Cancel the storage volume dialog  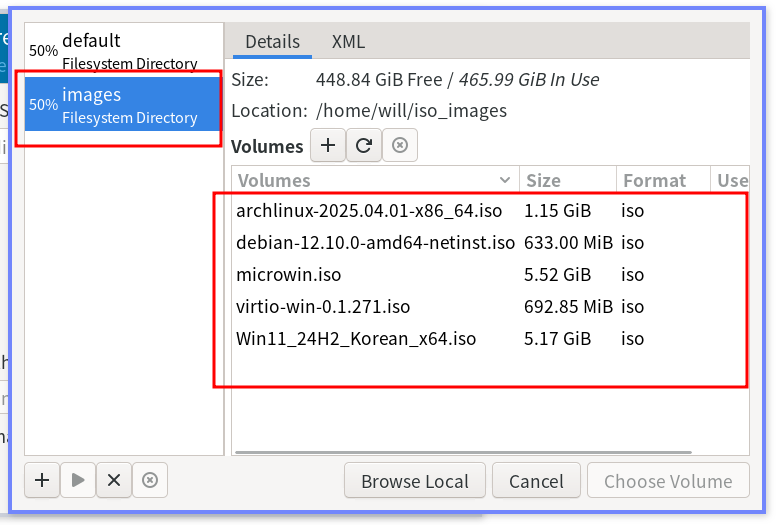click(x=536, y=481)
